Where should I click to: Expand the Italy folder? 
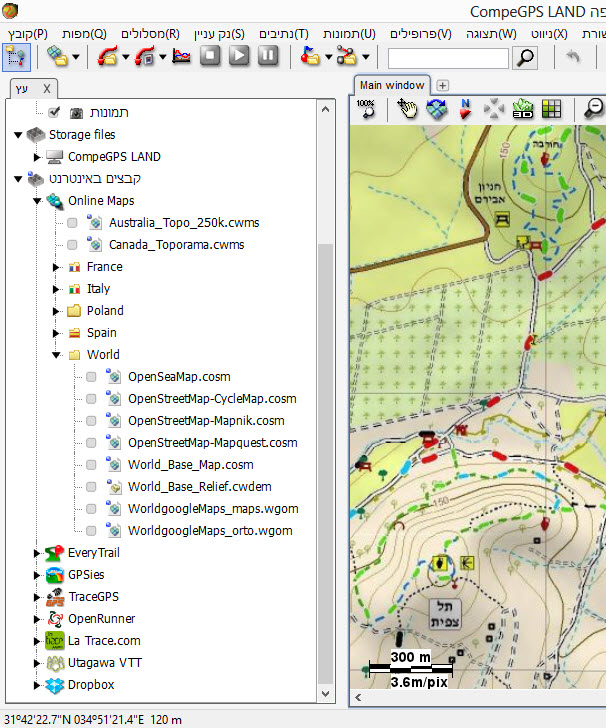[x=56, y=289]
